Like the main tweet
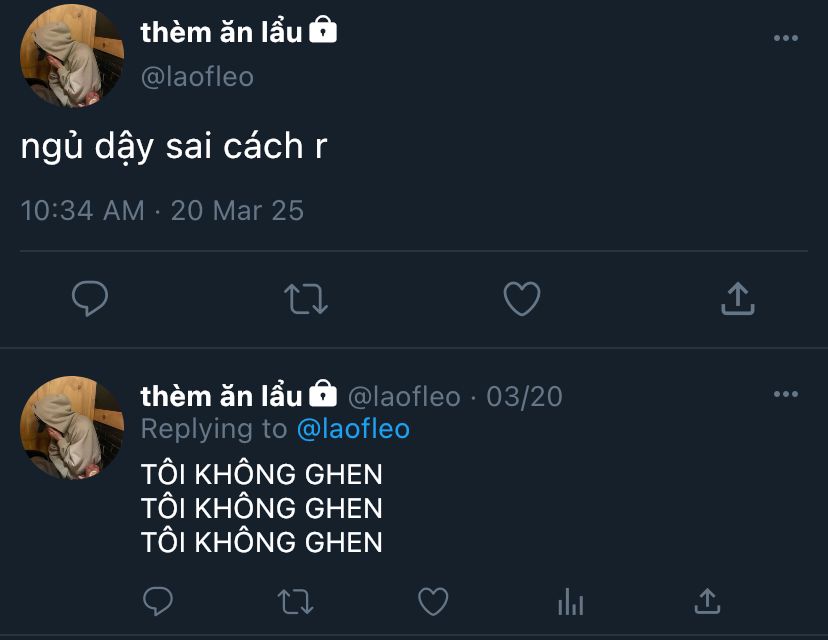This screenshot has height=640, width=828. point(521,298)
